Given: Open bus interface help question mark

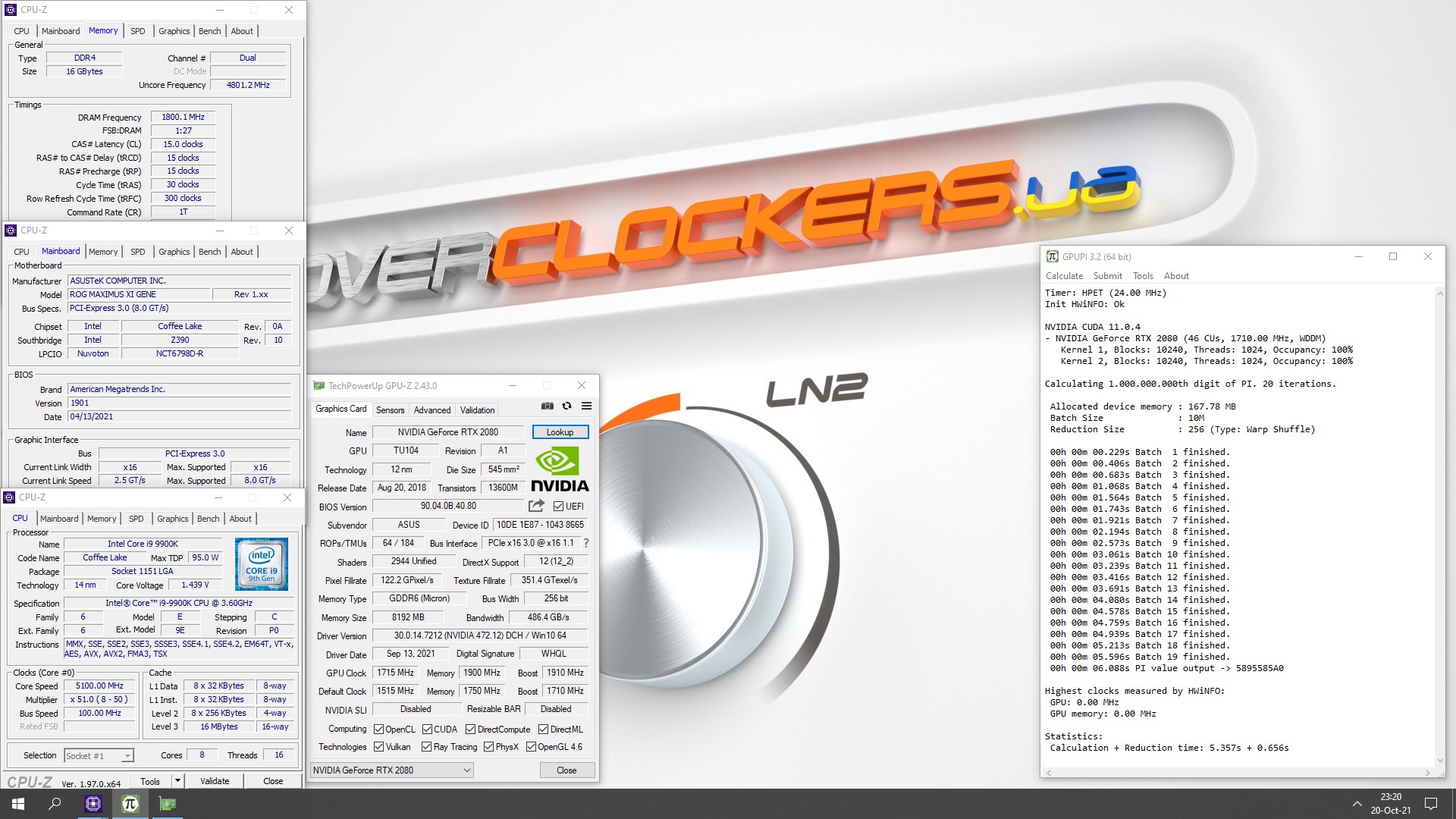Looking at the screenshot, I should point(585,543).
